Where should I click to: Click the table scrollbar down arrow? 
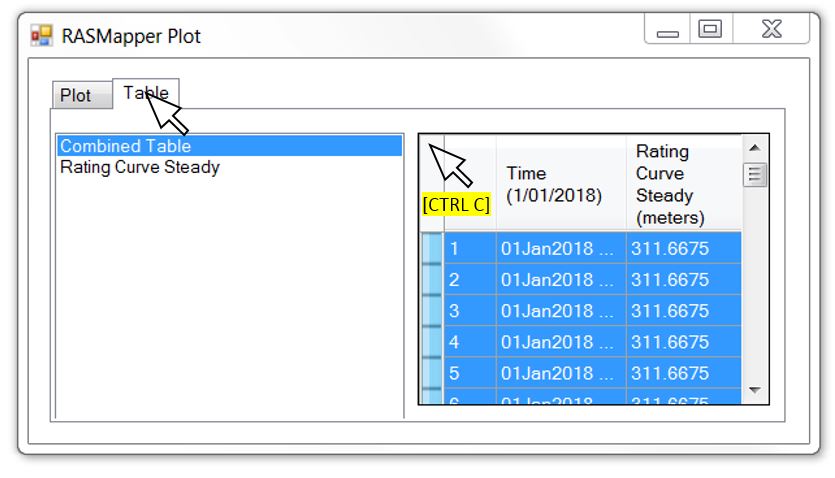point(755,390)
